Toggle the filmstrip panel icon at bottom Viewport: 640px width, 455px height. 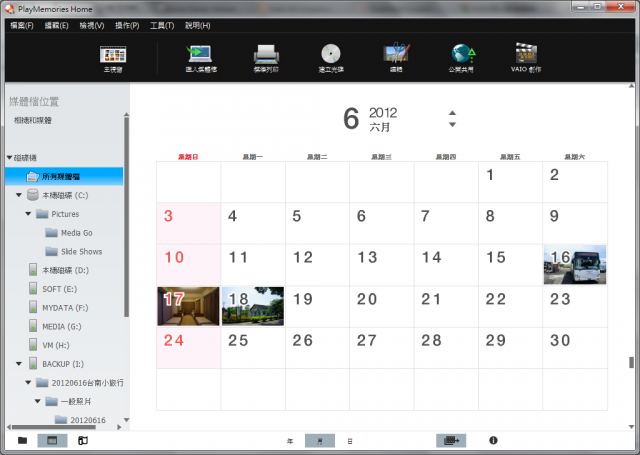[451, 440]
